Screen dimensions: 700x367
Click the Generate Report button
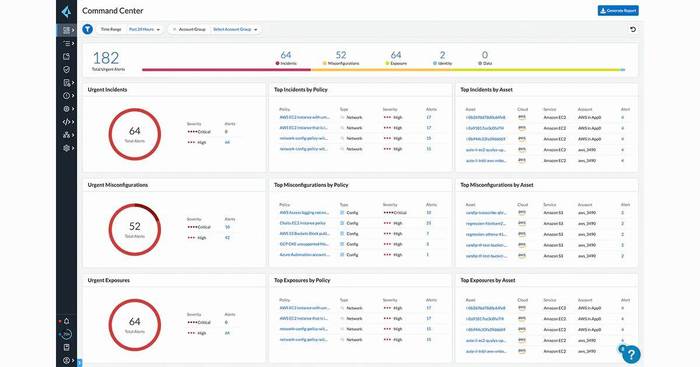click(618, 11)
